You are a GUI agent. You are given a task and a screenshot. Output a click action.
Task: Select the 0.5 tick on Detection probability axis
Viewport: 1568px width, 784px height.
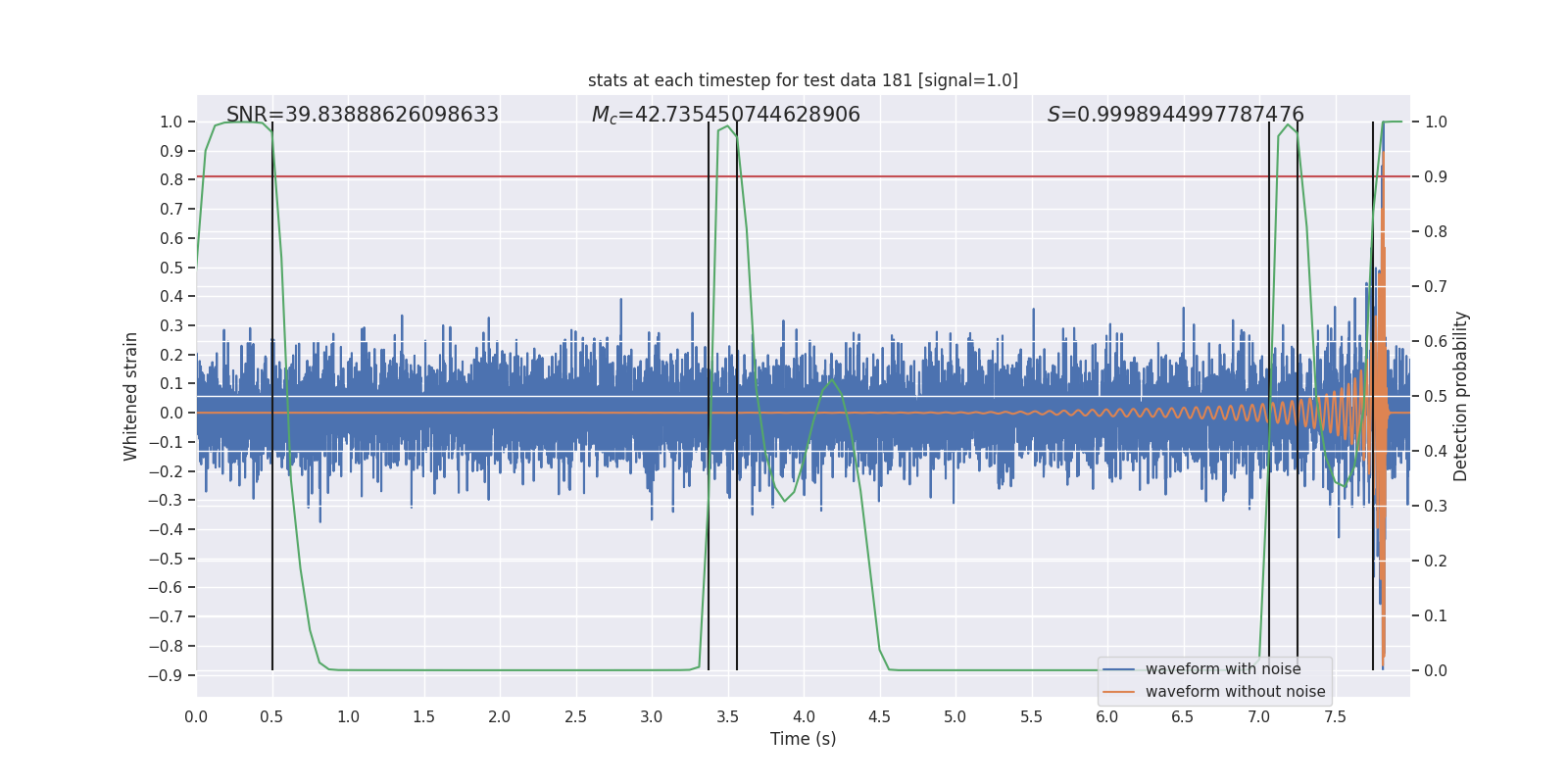pos(1436,396)
